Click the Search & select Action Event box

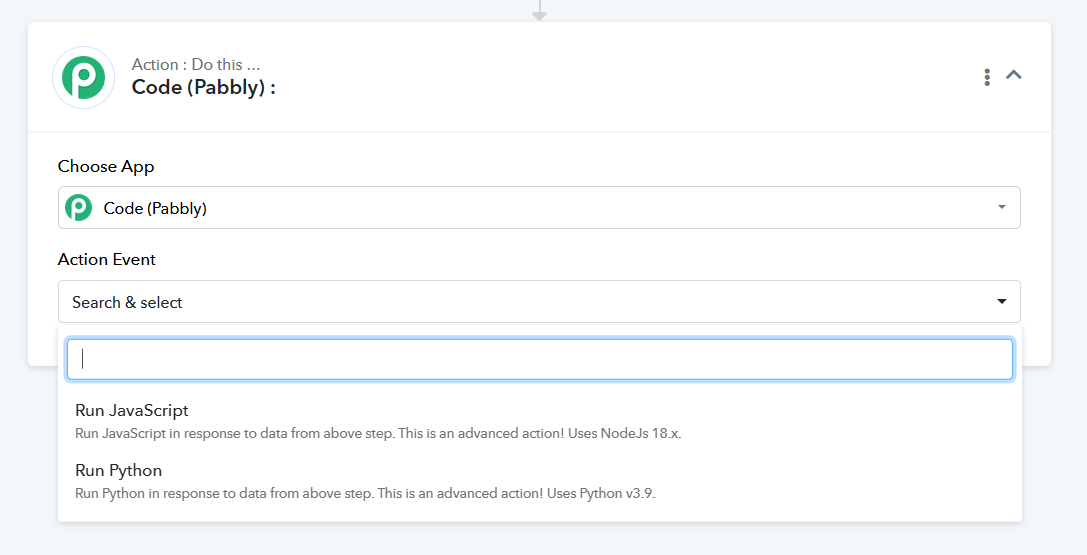click(539, 301)
